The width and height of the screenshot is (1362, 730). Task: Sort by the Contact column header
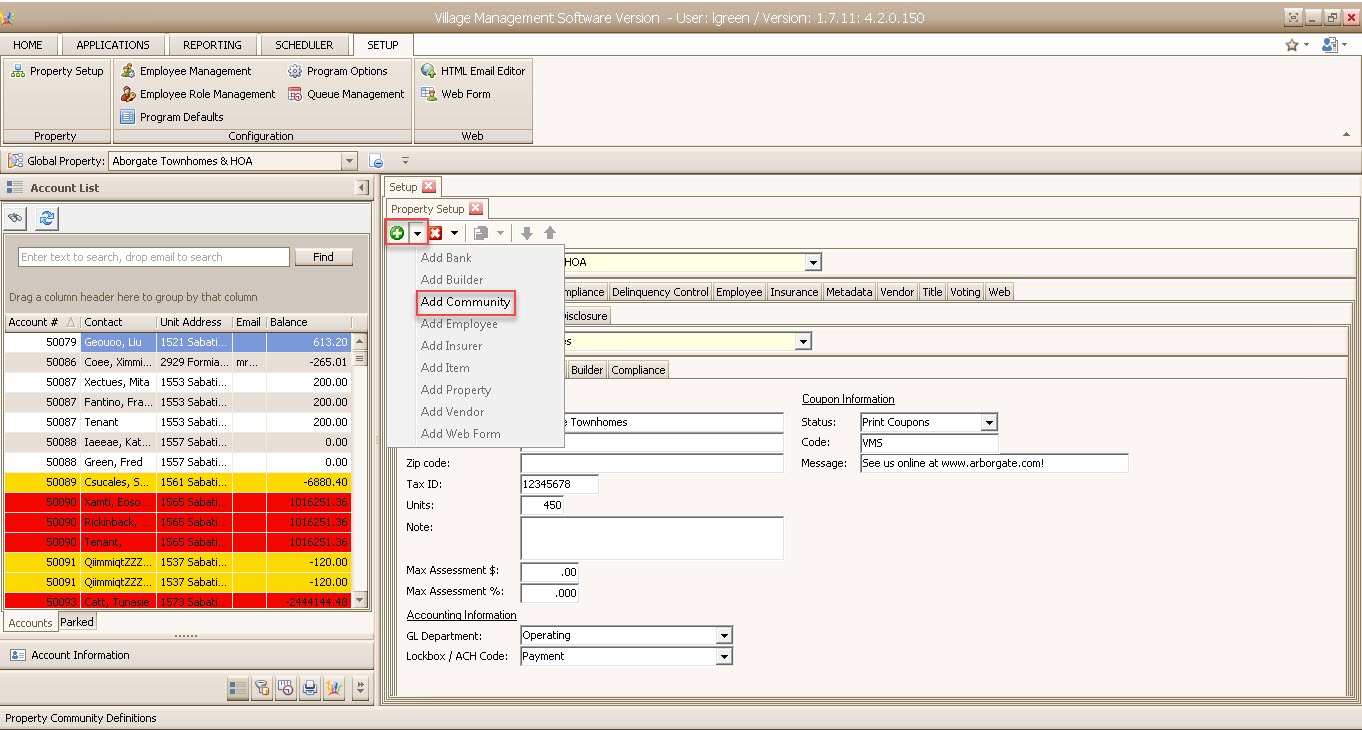[118, 322]
